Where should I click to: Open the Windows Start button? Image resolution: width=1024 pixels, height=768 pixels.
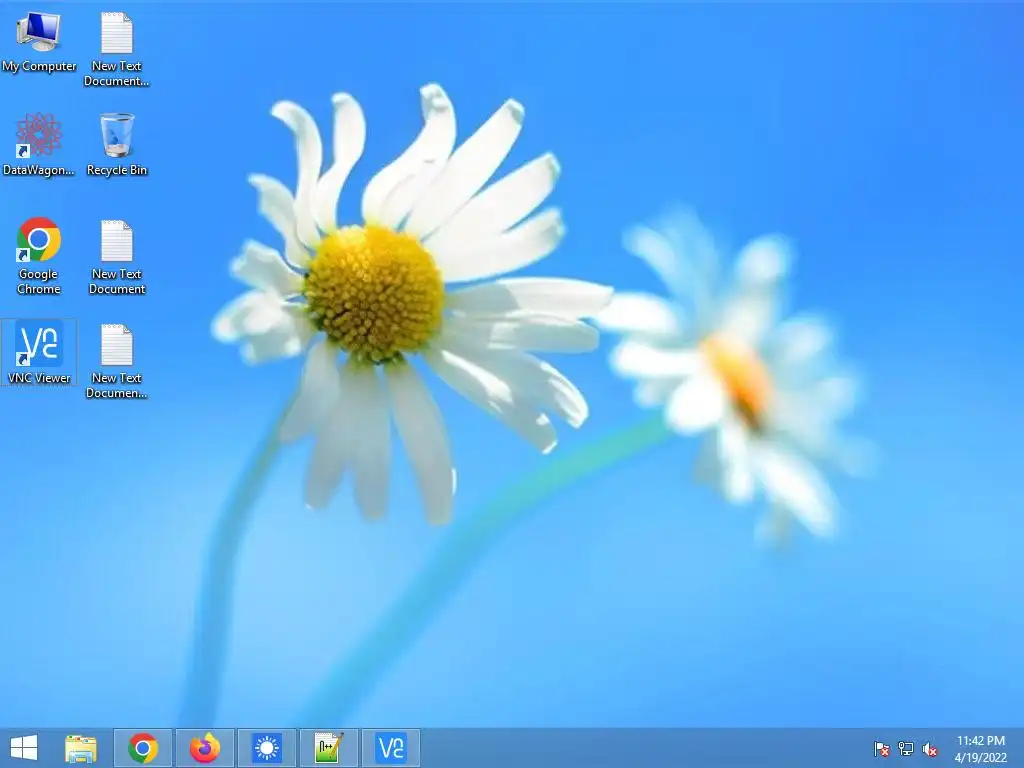pyautogui.click(x=24, y=748)
